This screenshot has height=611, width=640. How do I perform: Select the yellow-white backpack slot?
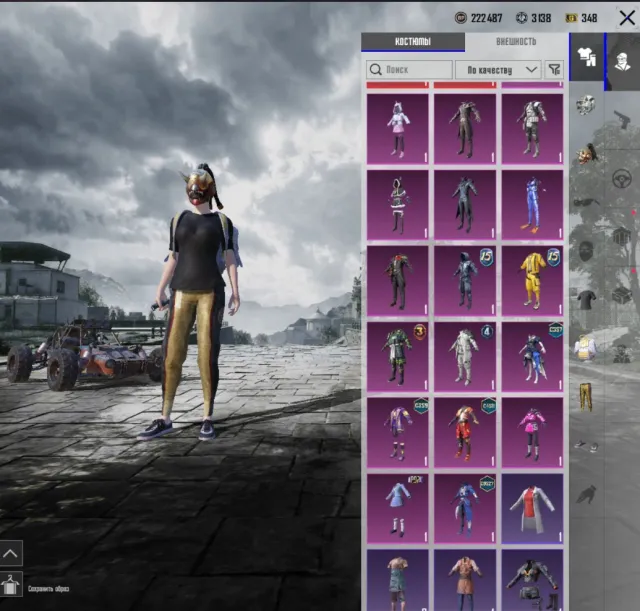coord(586,348)
